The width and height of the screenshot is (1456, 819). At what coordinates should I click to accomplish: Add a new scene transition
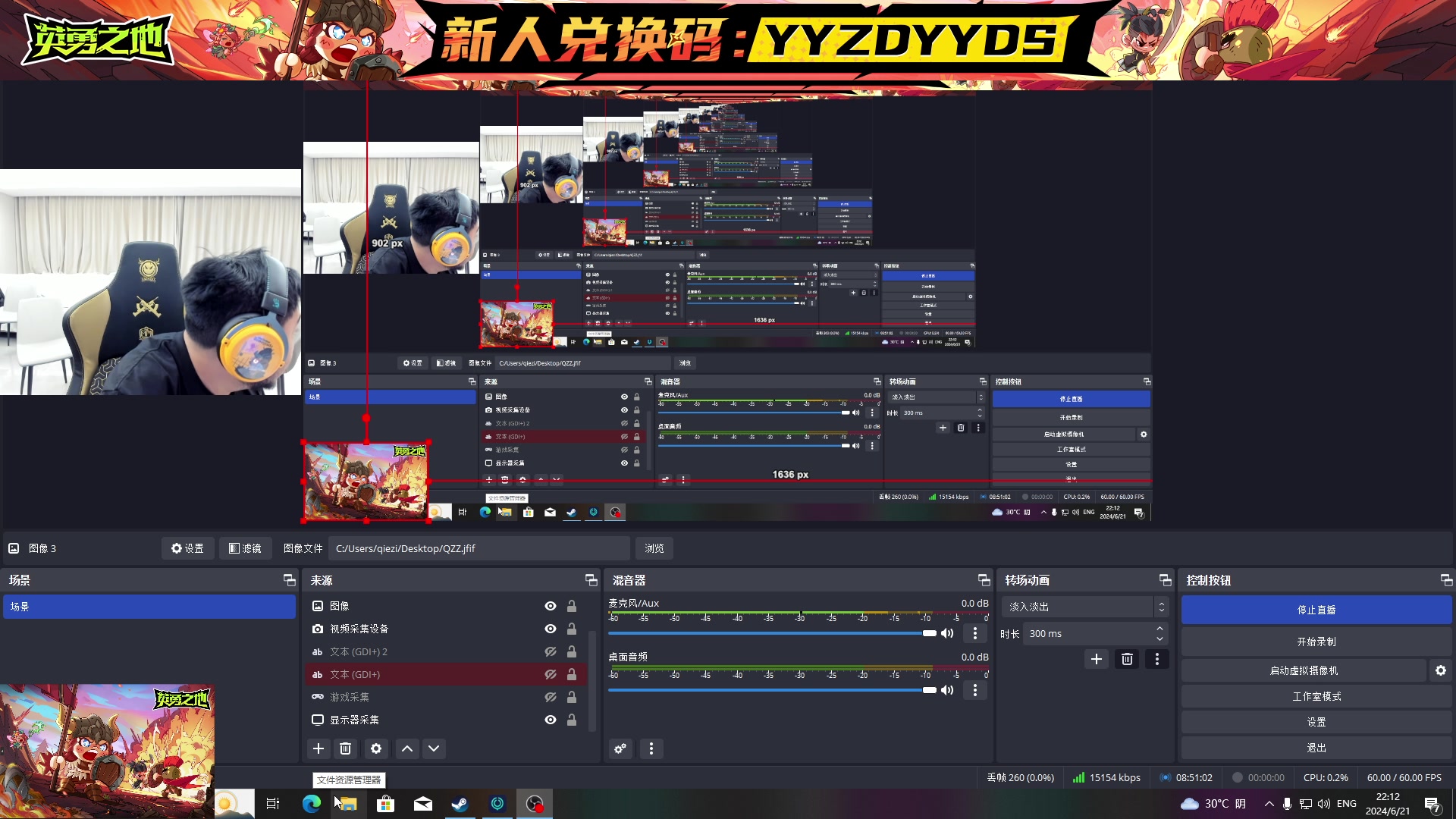[x=1097, y=659]
